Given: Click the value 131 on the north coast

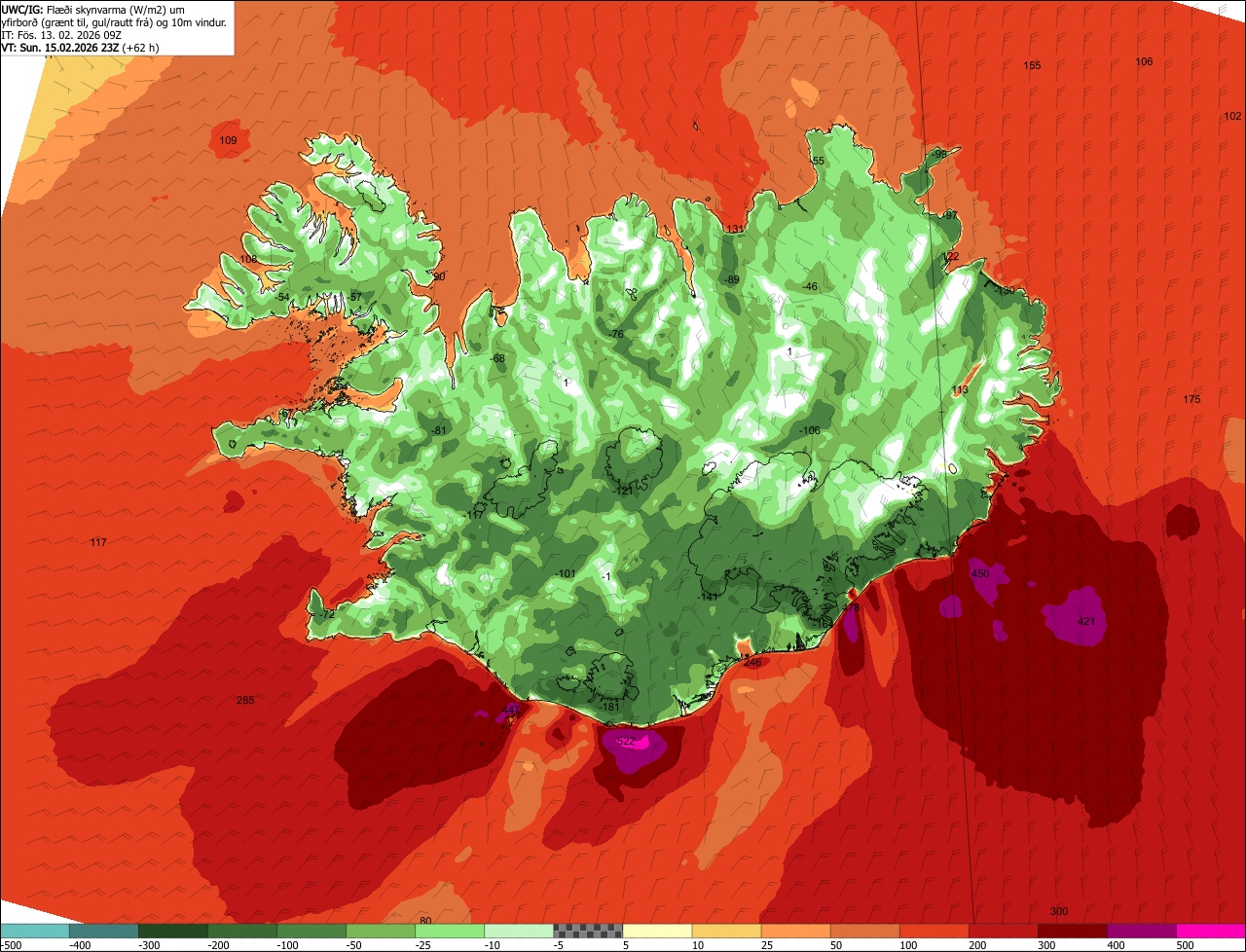Looking at the screenshot, I should tap(735, 230).
